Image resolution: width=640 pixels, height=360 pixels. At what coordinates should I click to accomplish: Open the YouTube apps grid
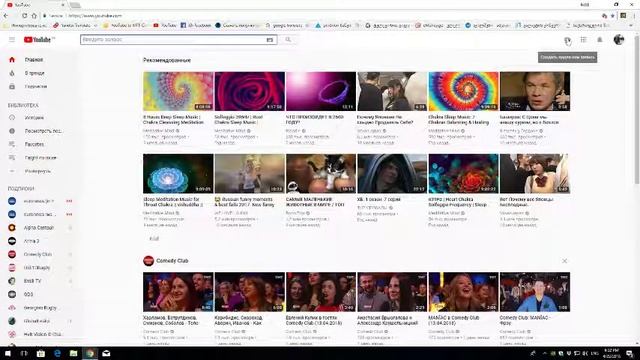tap(583, 40)
